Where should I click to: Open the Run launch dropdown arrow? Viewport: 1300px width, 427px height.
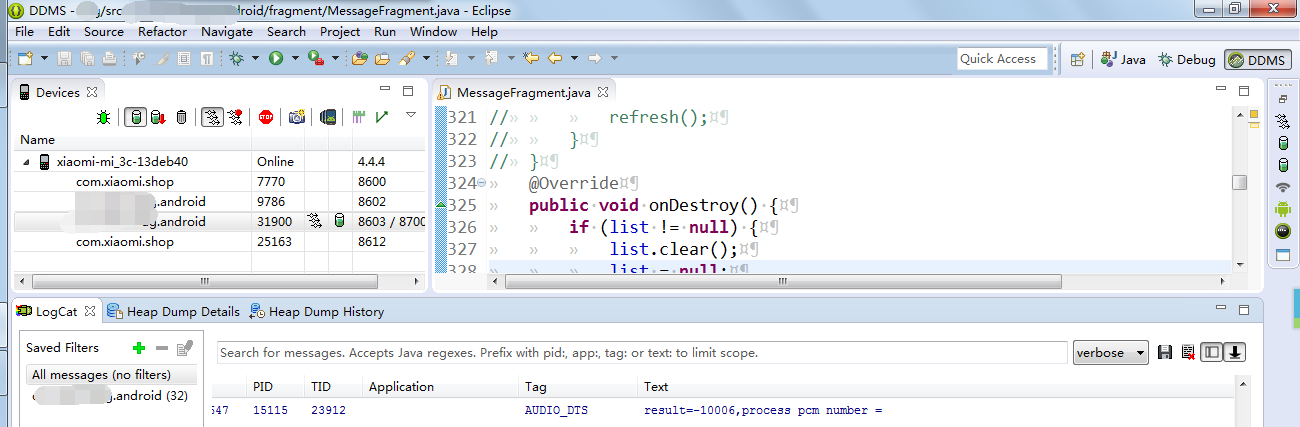click(x=294, y=59)
